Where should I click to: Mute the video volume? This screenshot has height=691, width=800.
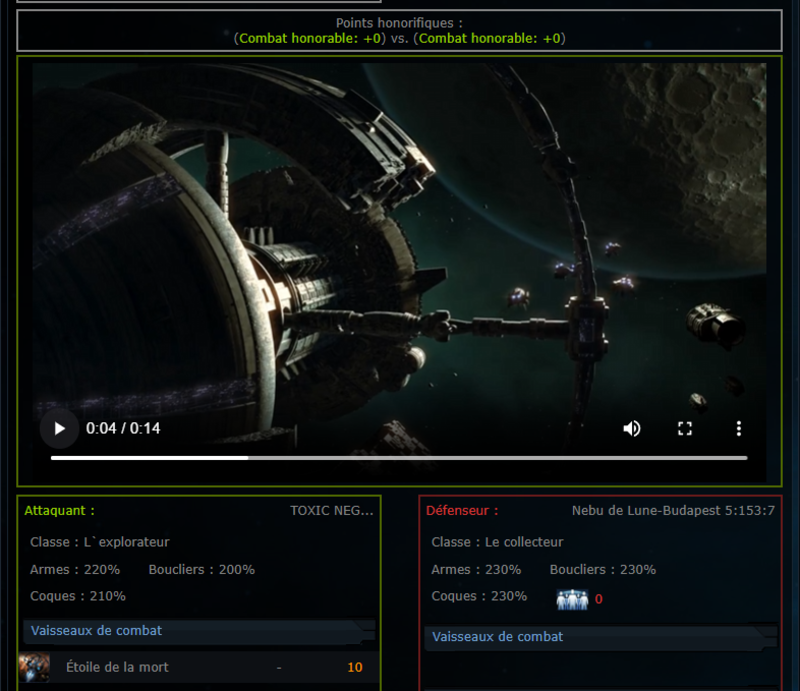click(632, 428)
